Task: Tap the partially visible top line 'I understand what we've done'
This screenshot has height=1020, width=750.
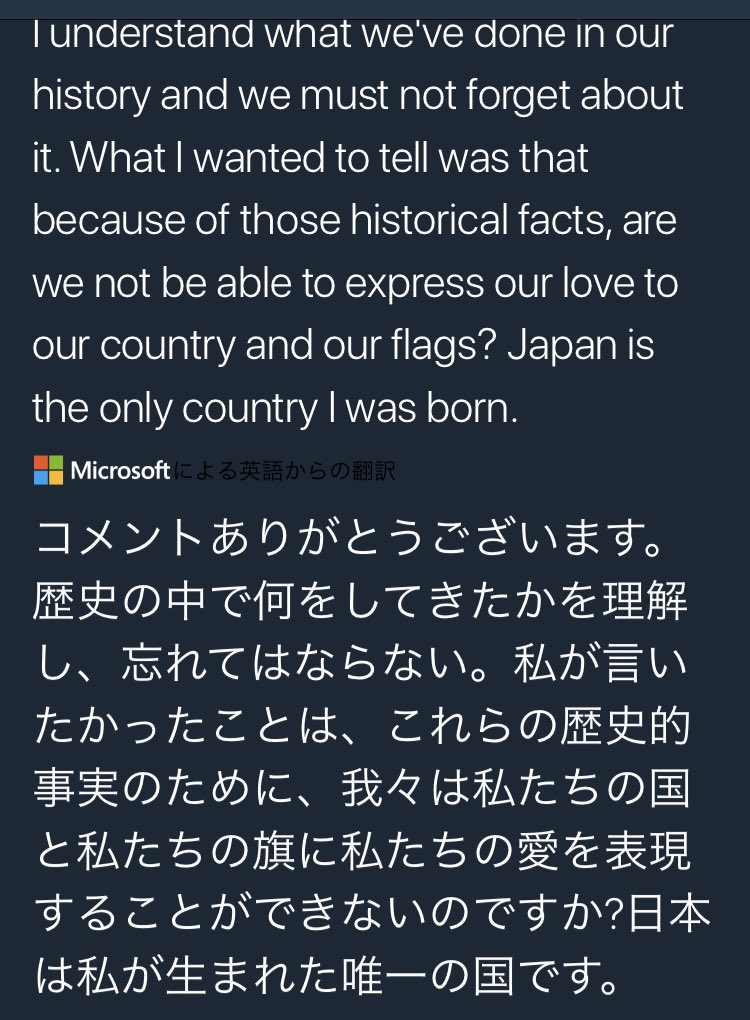Action: 352,34
